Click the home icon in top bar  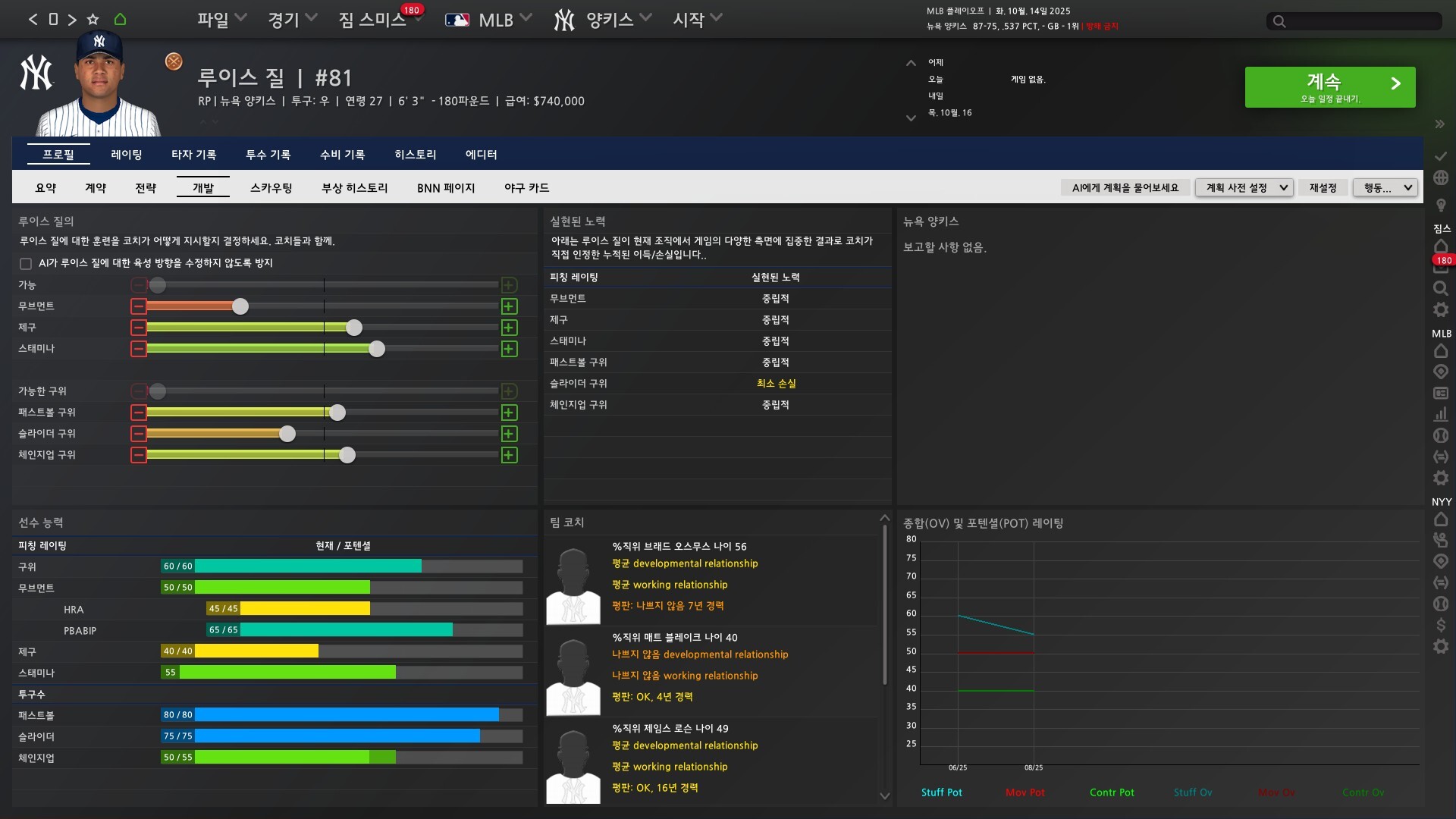120,20
